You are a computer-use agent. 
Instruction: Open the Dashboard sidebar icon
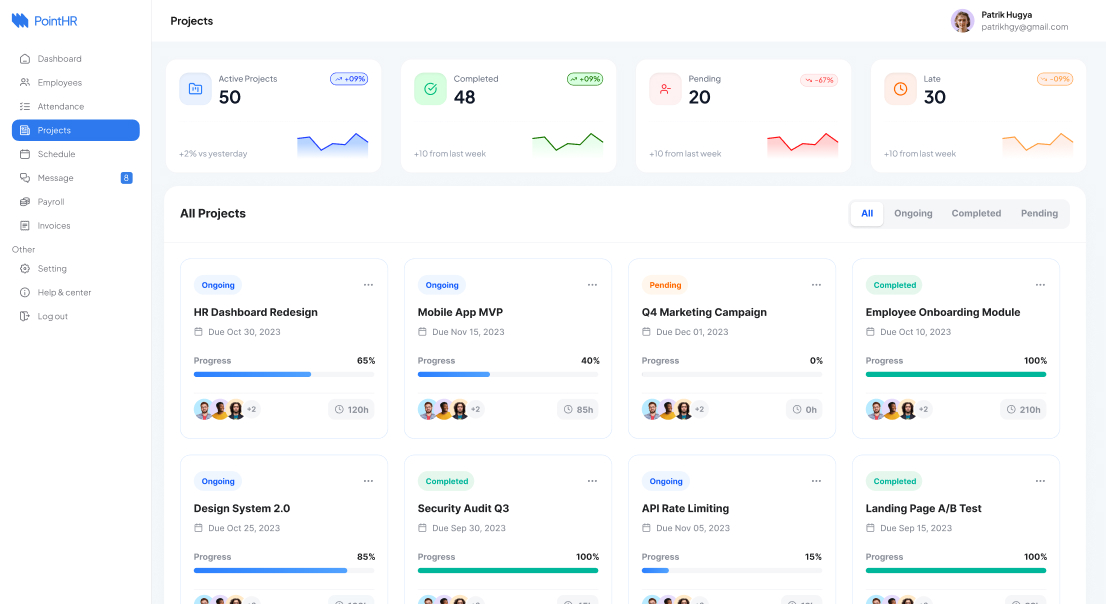click(x=25, y=59)
